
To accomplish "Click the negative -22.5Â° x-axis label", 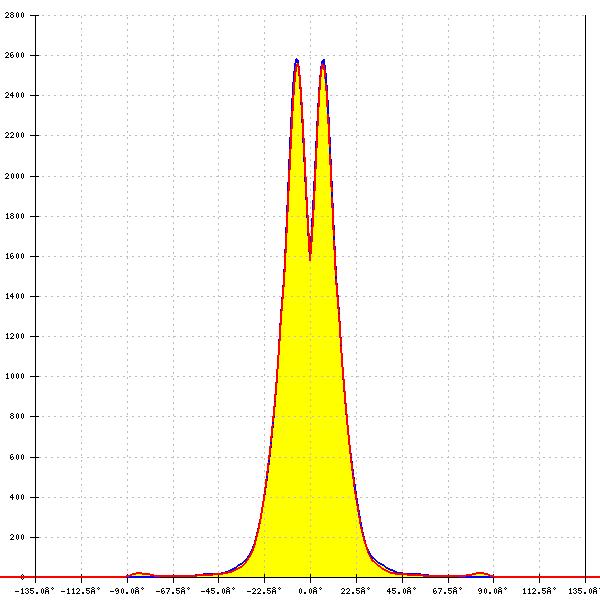I will pyautogui.click(x=264, y=591).
